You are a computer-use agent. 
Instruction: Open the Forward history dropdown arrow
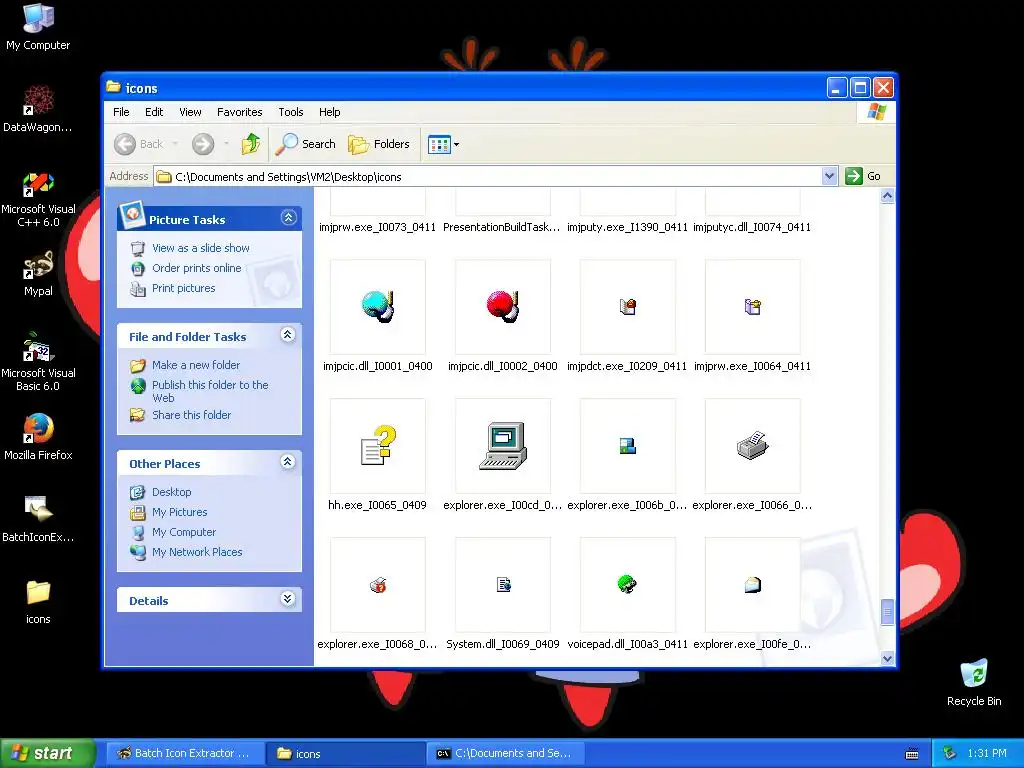(226, 144)
